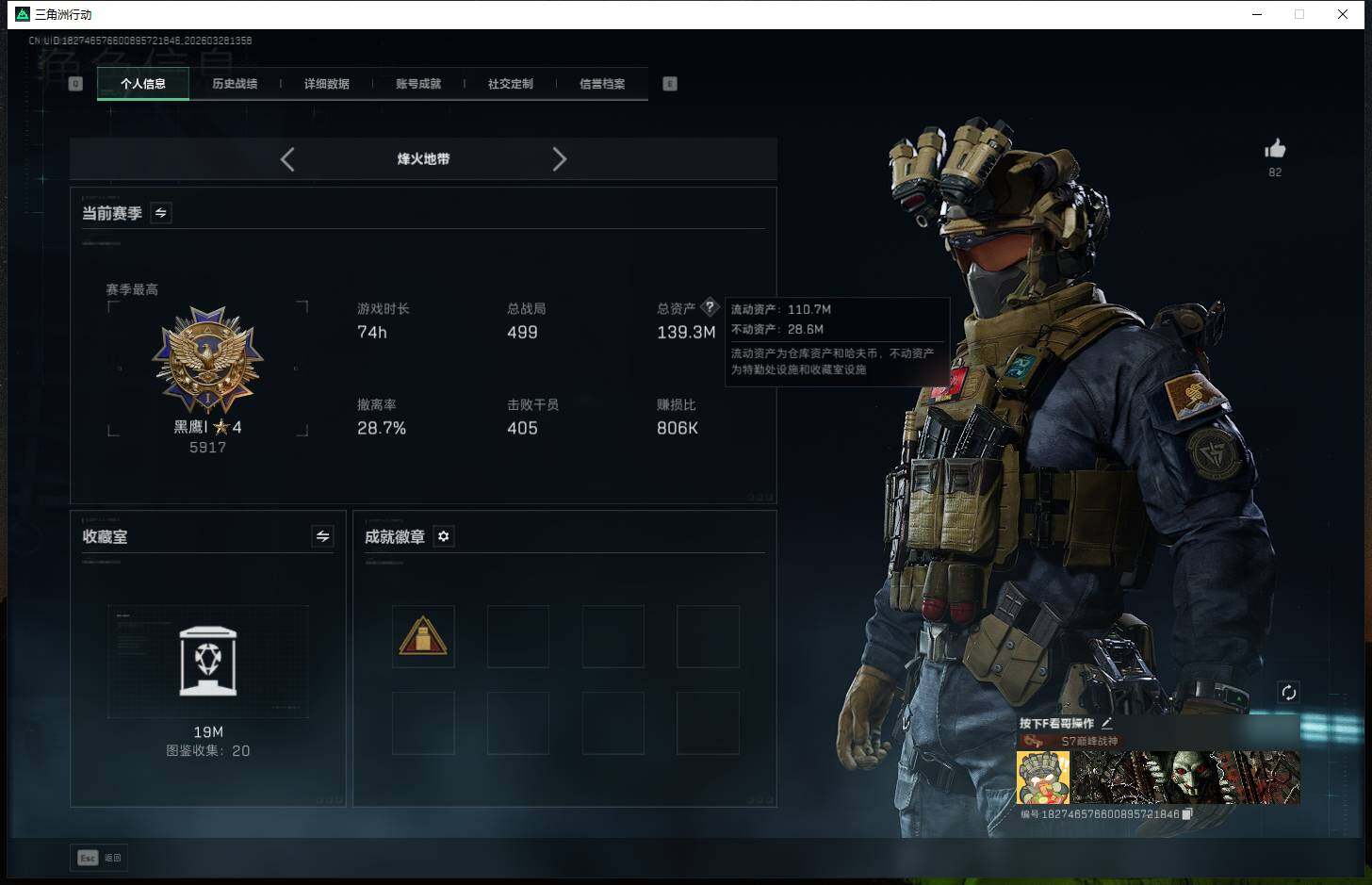
Task: Click the 黑鹰I rank badge emblem
Action: pos(208,359)
